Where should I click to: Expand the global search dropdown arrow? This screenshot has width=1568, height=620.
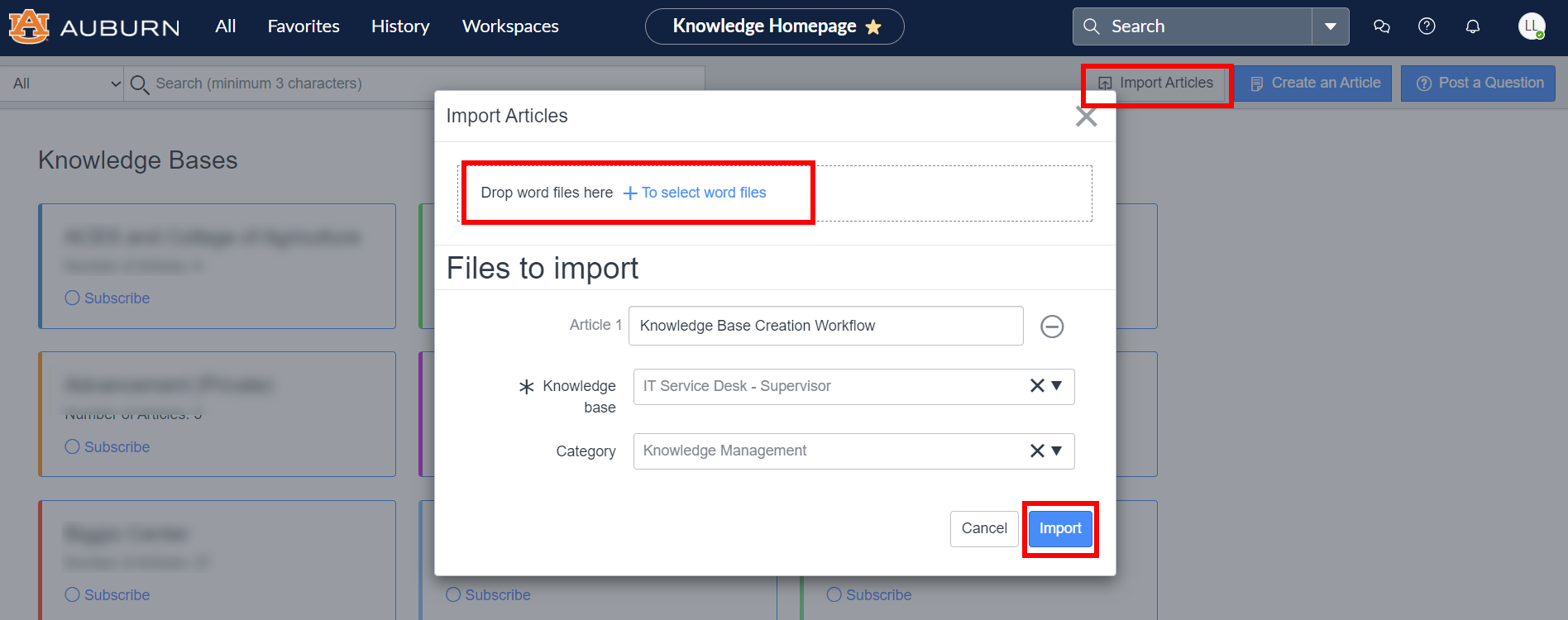coord(1330,26)
